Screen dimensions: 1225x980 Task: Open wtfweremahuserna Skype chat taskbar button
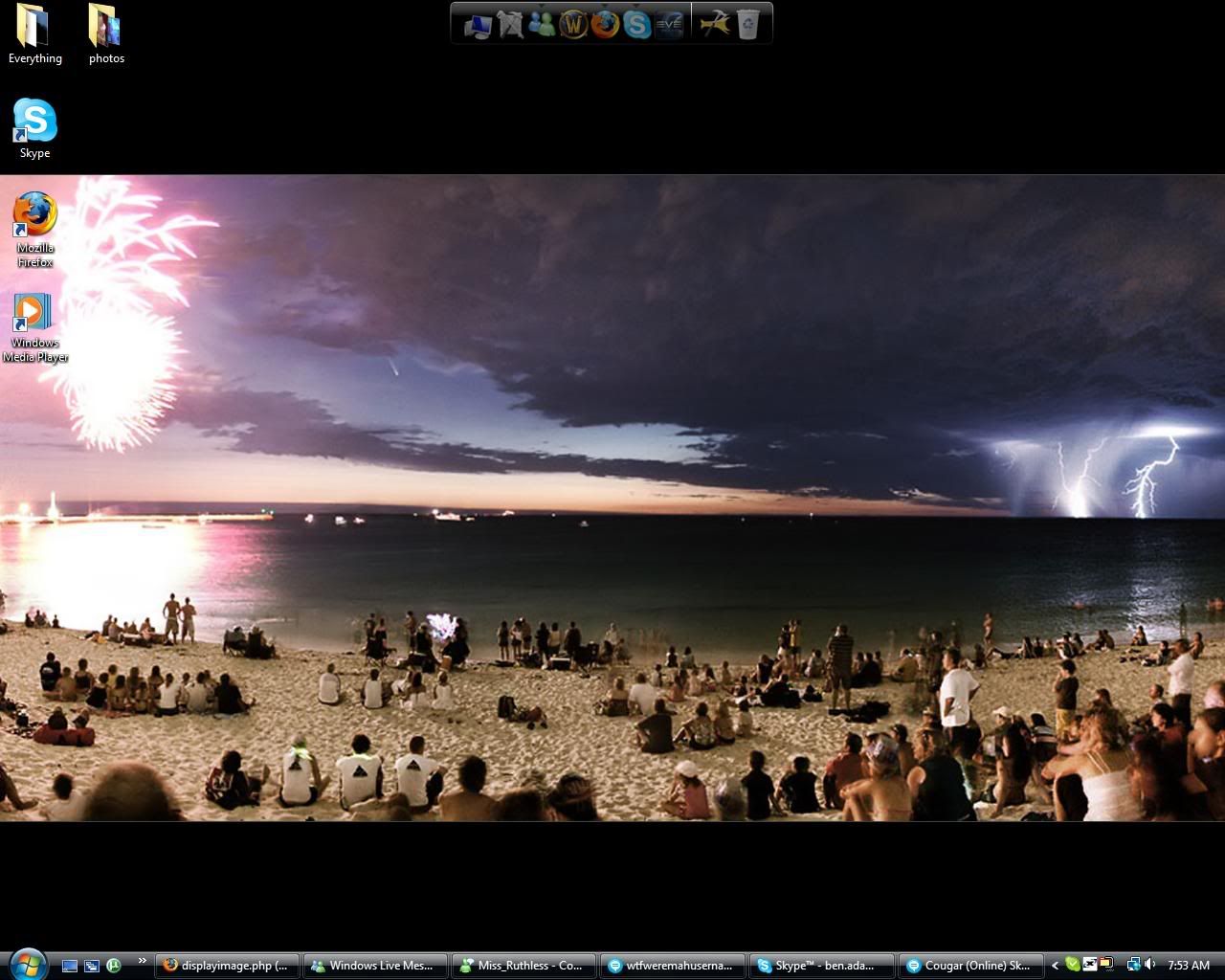click(x=673, y=966)
